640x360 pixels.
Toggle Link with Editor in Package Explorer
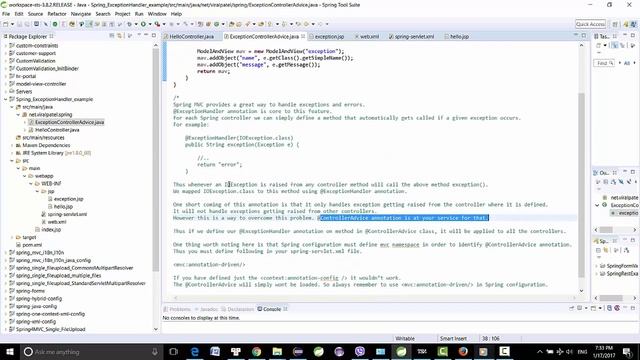pyautogui.click(x=120, y=36)
